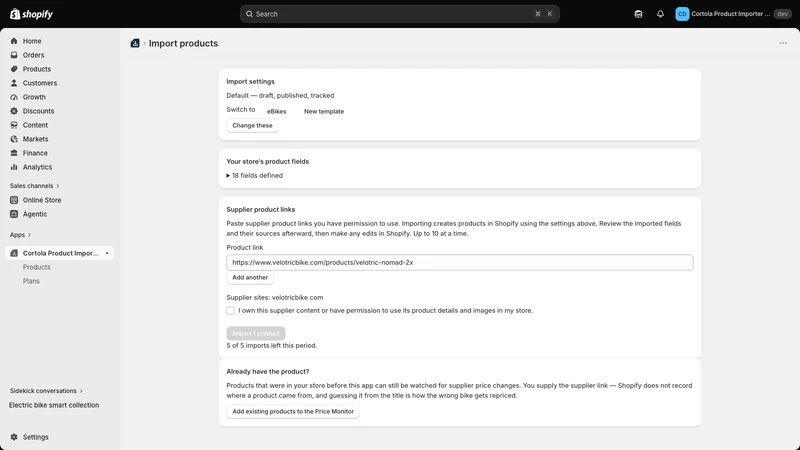Expand the Sales channels section
The image size is (800, 450).
point(34,186)
